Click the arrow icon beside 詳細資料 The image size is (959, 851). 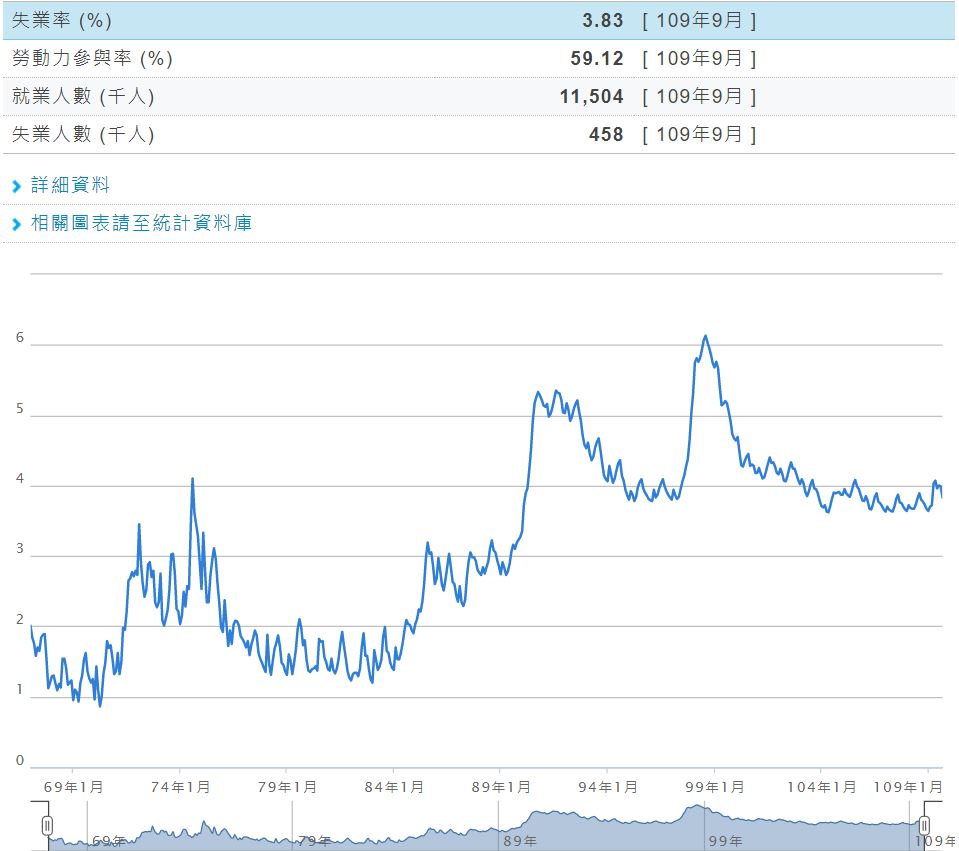[16, 185]
